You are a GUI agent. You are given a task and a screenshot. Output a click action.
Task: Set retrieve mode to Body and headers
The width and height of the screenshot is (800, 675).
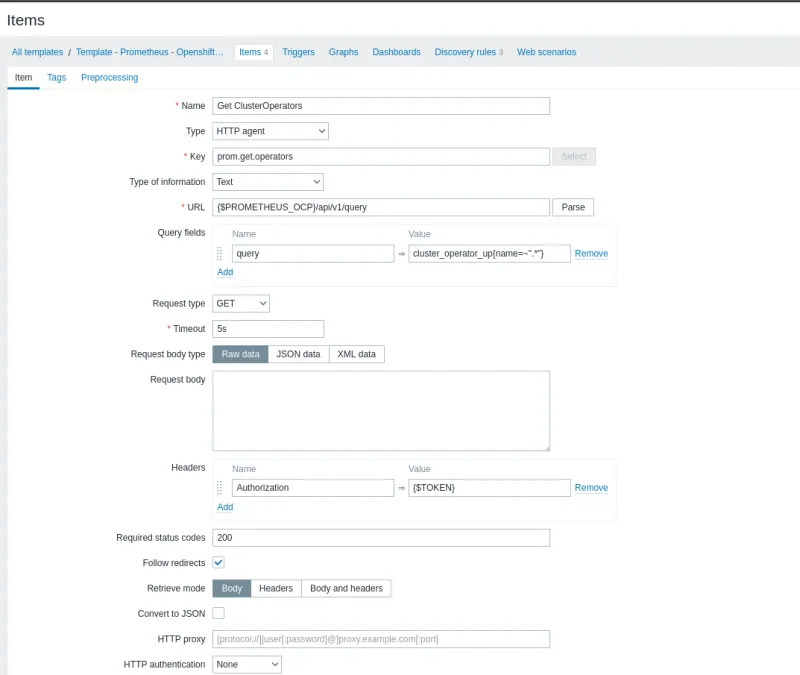(x=346, y=588)
